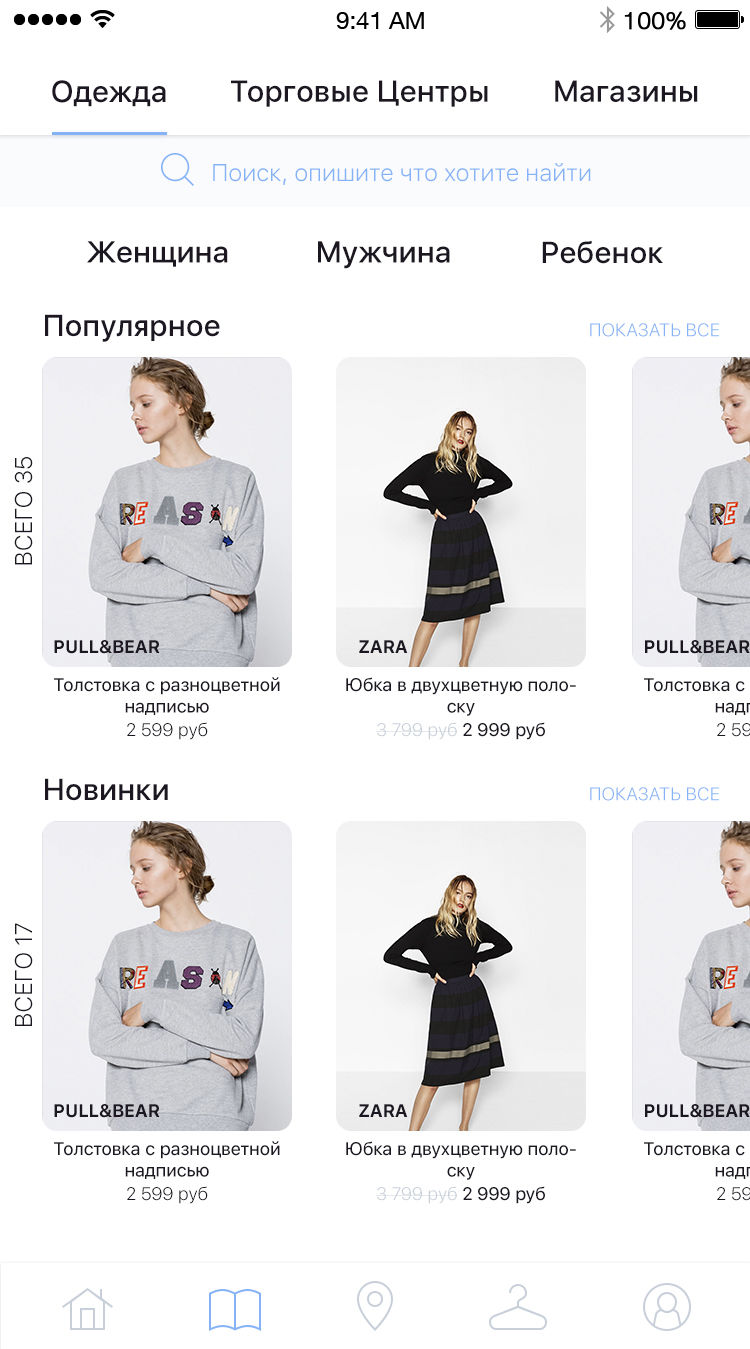Open the home tab icon

tap(87, 1307)
